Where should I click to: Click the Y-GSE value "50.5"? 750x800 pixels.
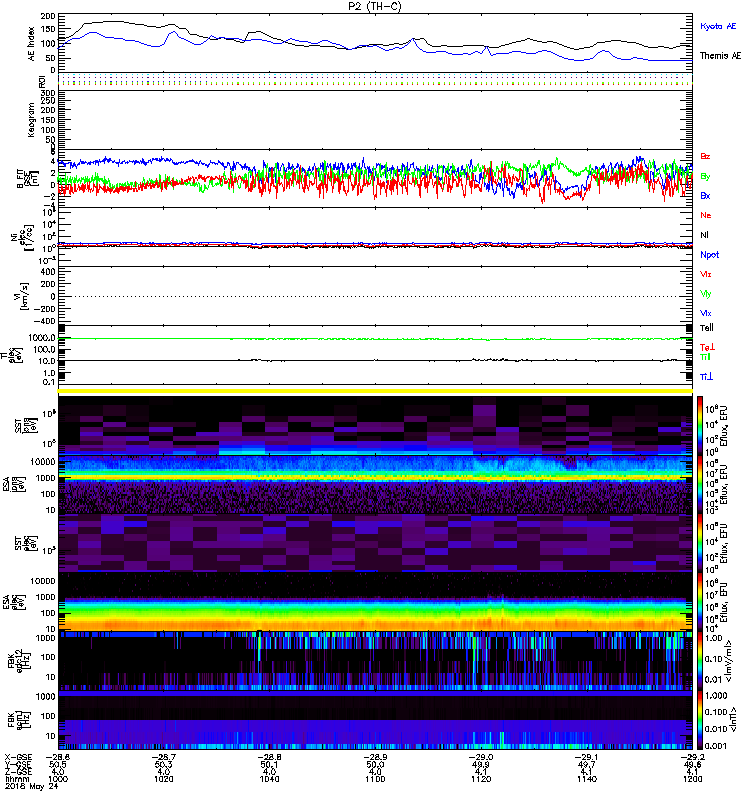[x=58, y=764]
